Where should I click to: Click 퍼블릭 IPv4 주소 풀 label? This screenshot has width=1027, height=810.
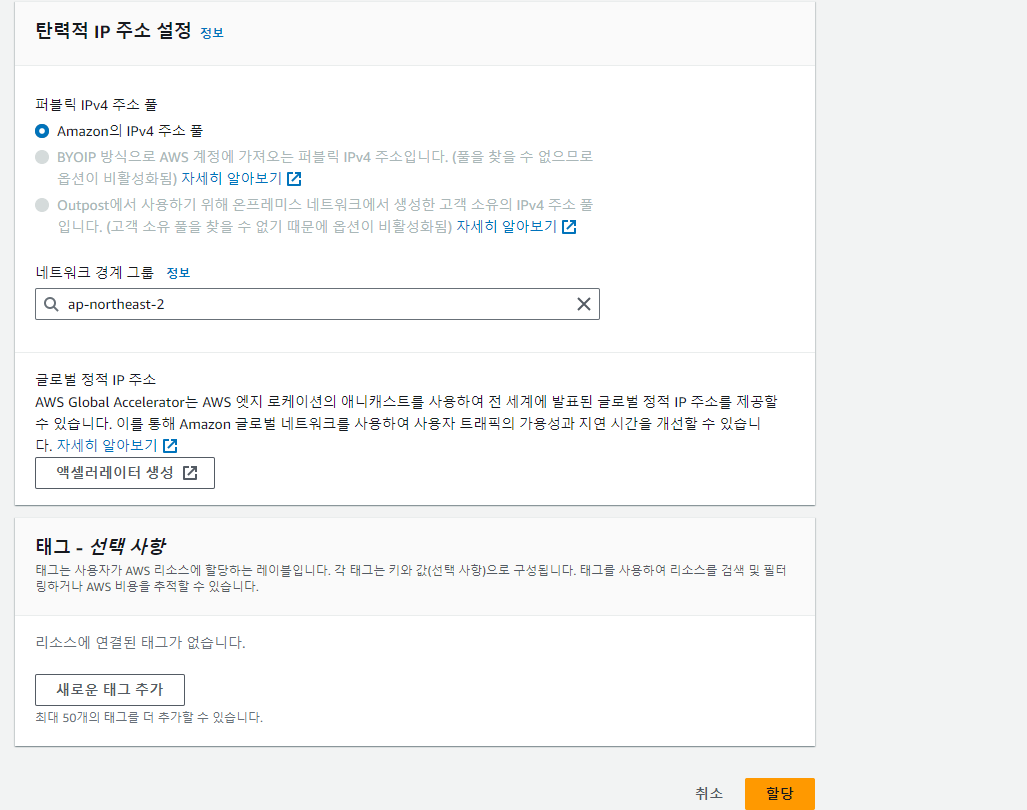point(96,105)
